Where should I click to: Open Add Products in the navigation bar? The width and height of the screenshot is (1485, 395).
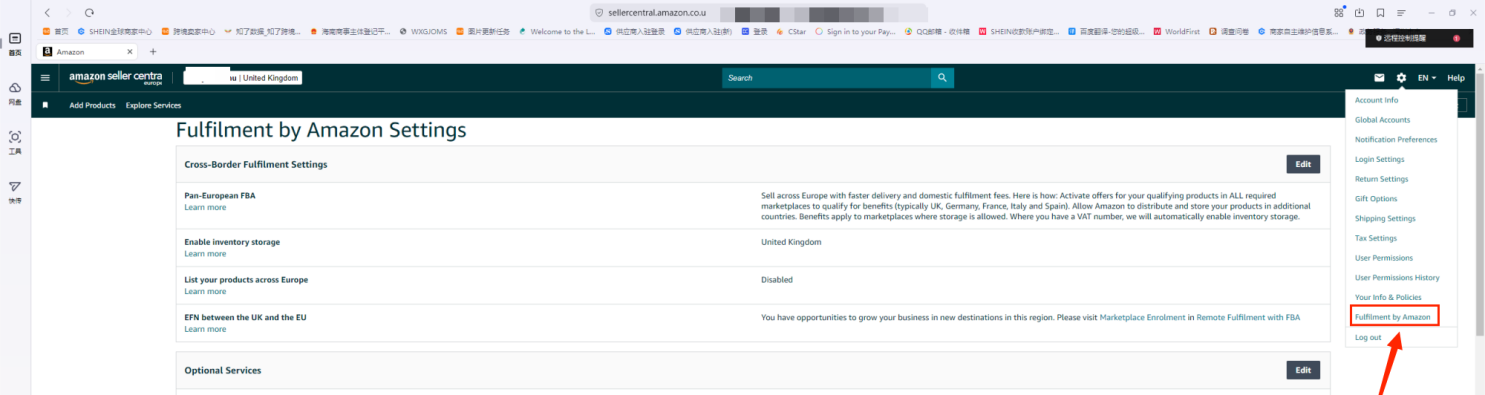click(92, 105)
